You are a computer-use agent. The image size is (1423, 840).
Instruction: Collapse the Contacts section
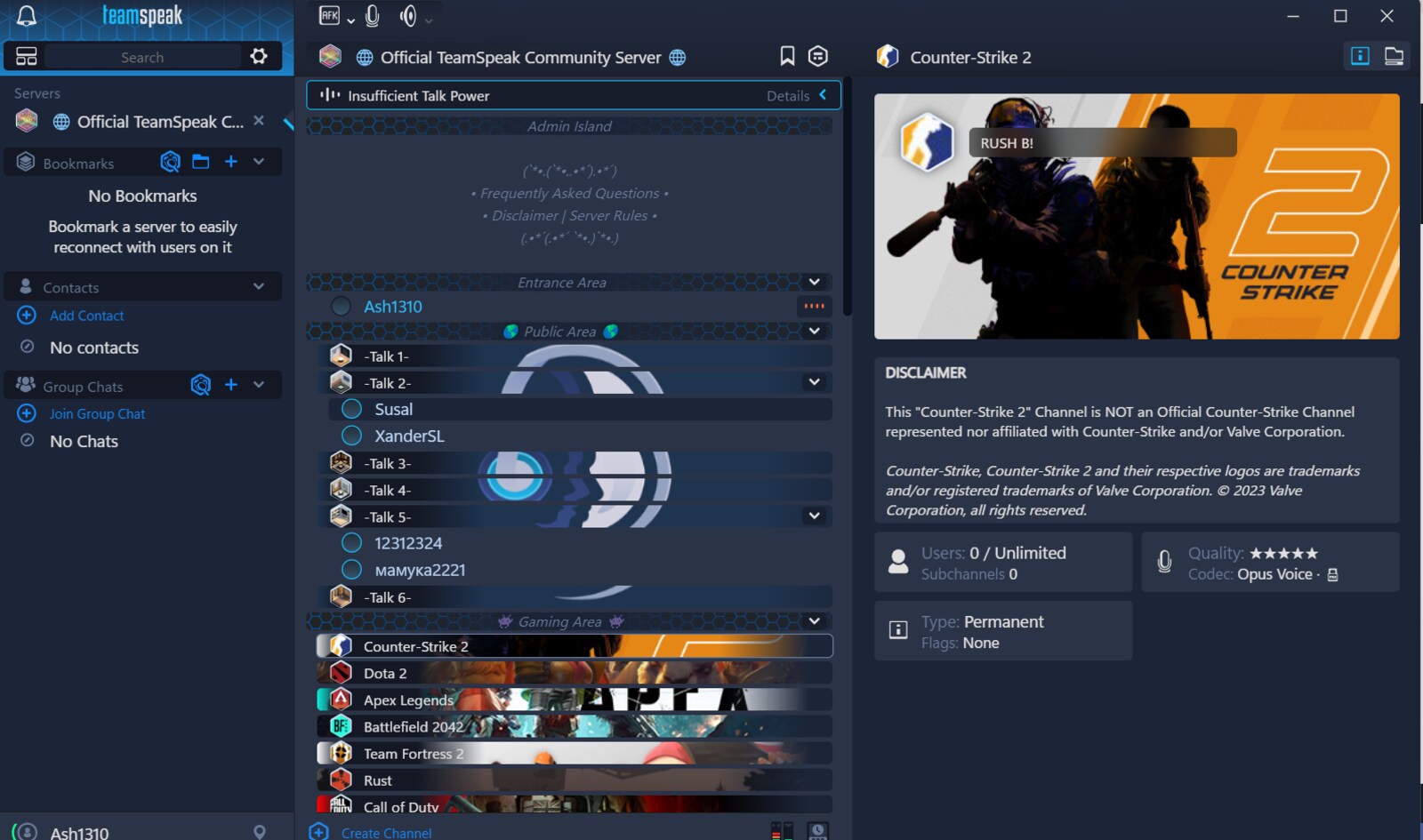coord(259,286)
